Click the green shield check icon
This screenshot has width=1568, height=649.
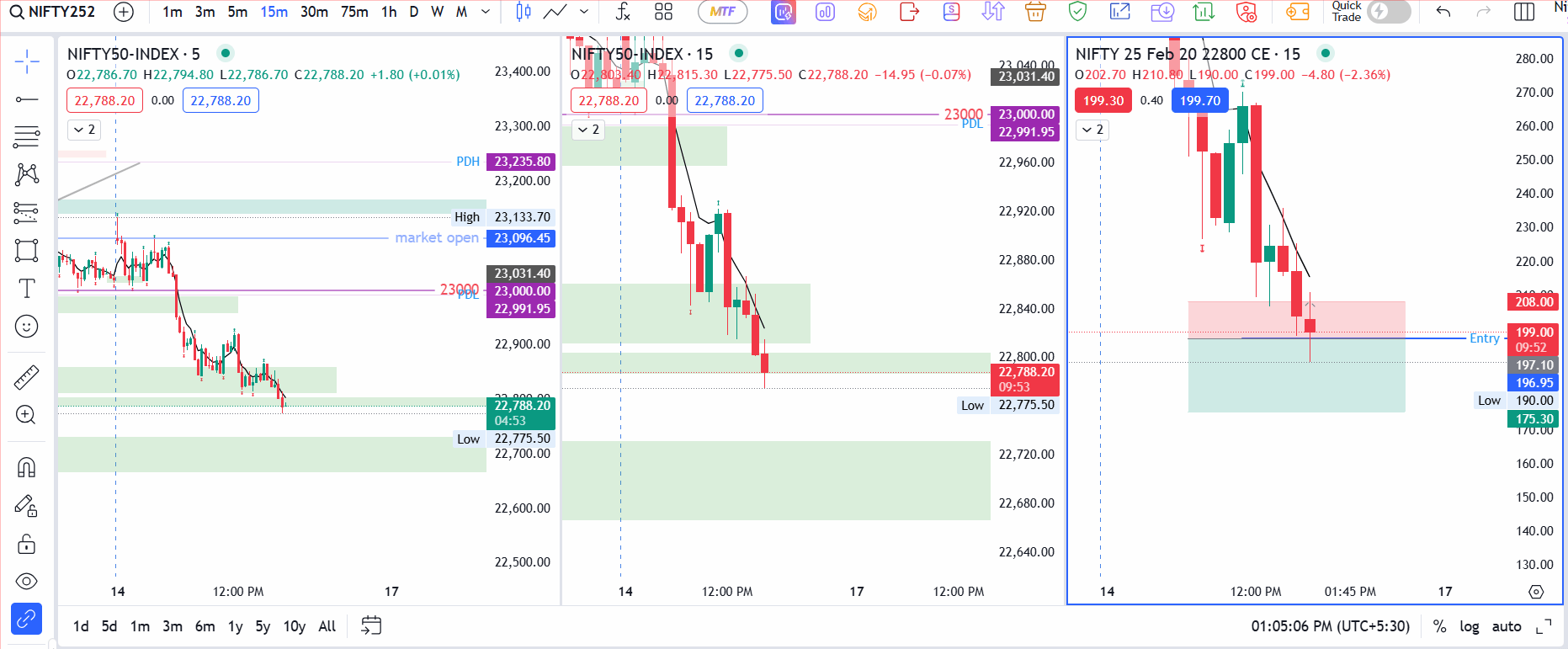[1077, 12]
